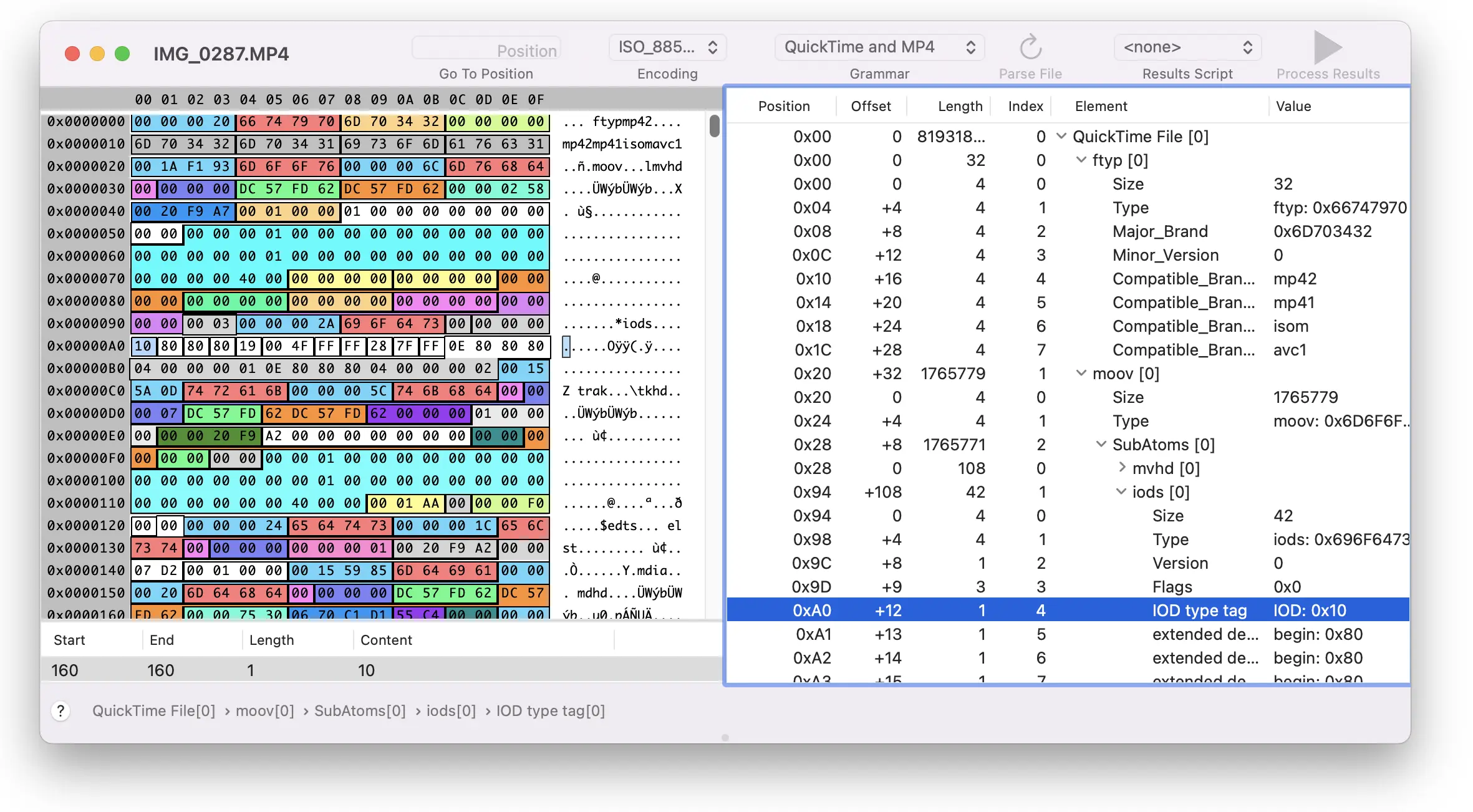The width and height of the screenshot is (1473, 812).
Task: Select the Major_Brand row
Action: [x=1068, y=231]
